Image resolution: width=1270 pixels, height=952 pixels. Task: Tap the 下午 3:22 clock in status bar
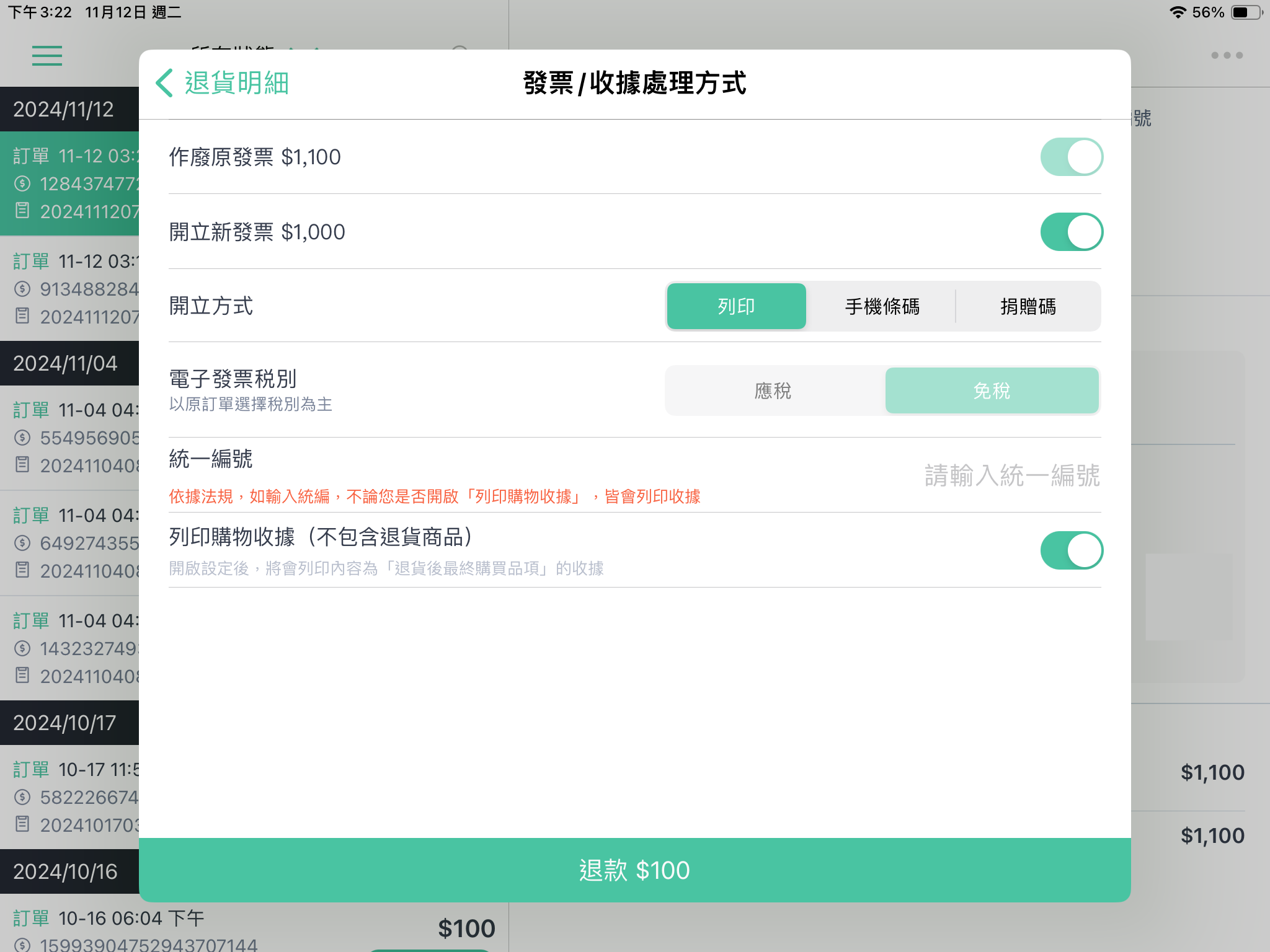pos(40,12)
